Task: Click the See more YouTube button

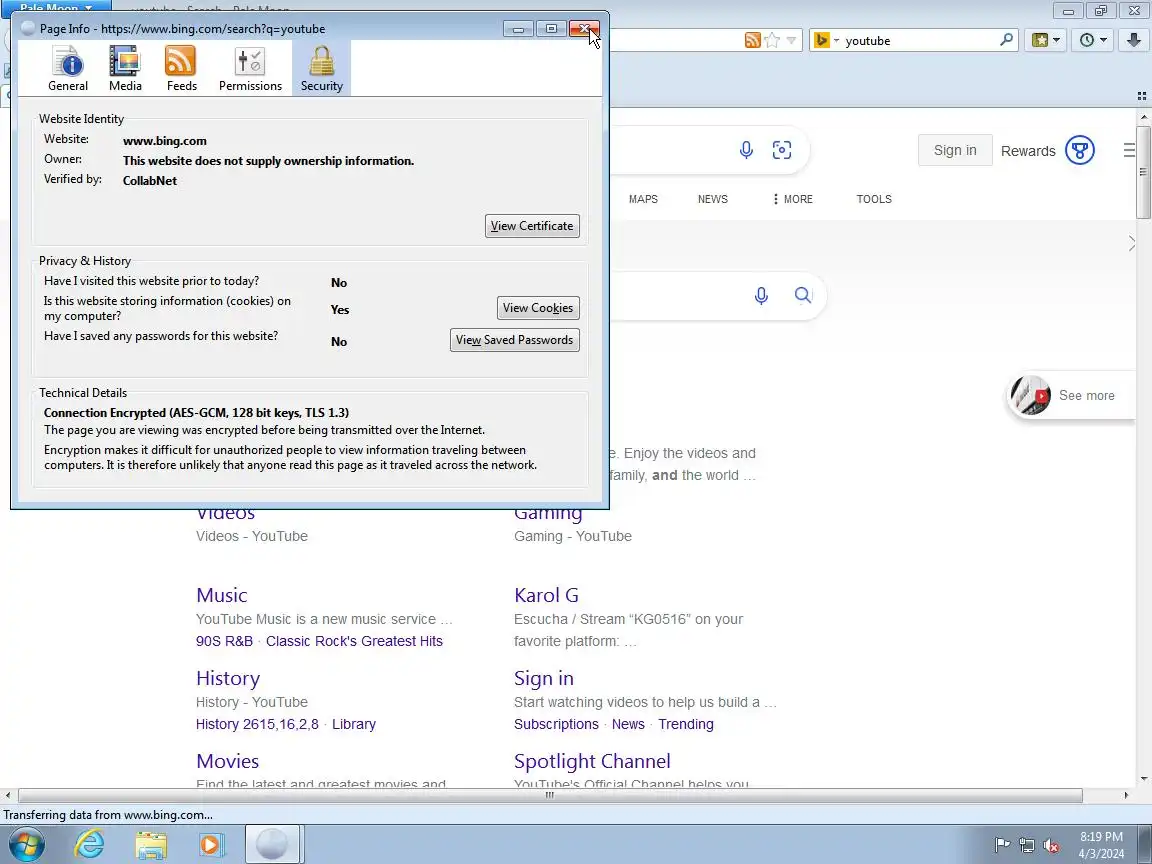Action: pos(1071,395)
